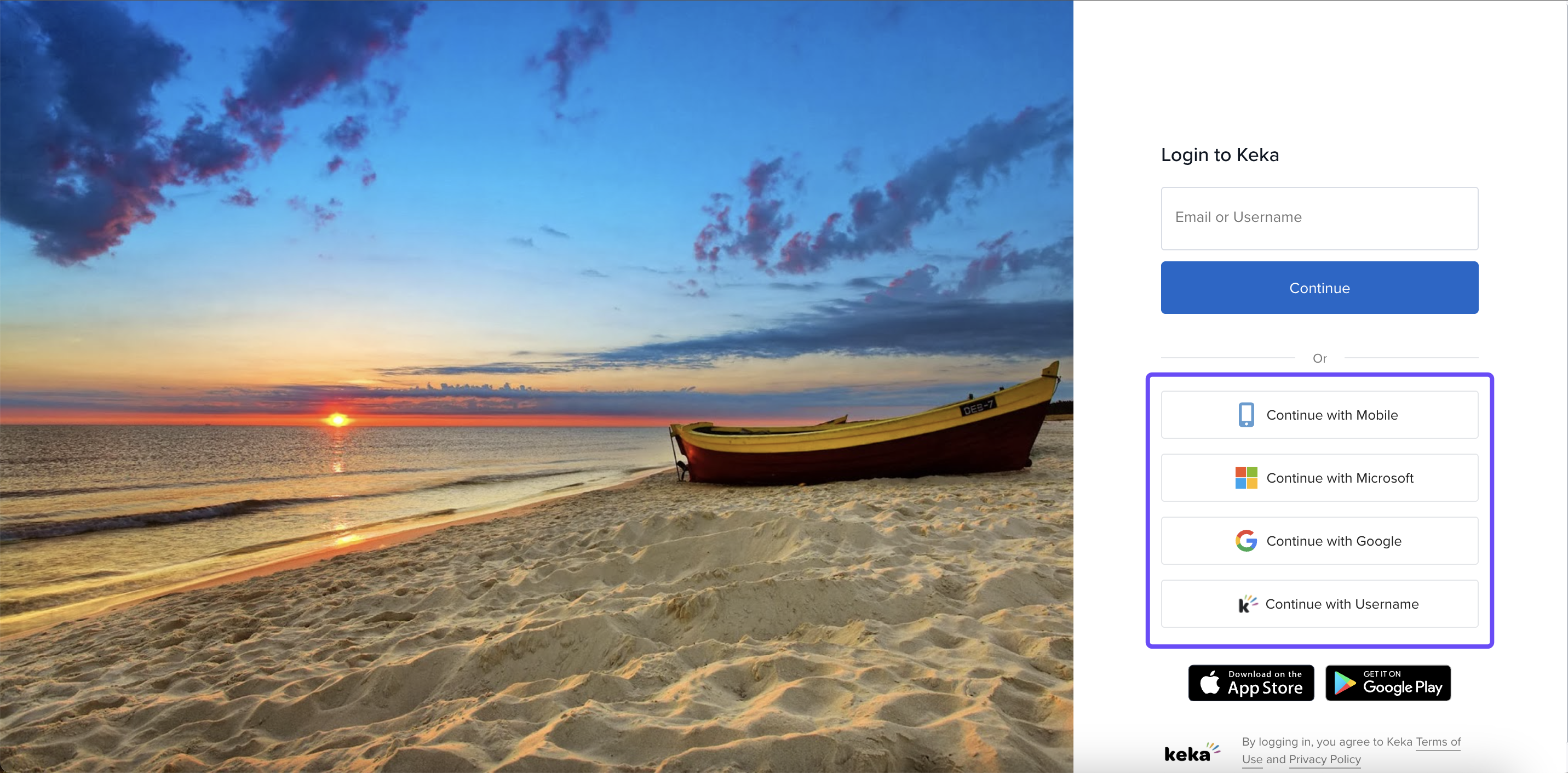
Task: Click the boat in beach photo
Action: coord(864,432)
